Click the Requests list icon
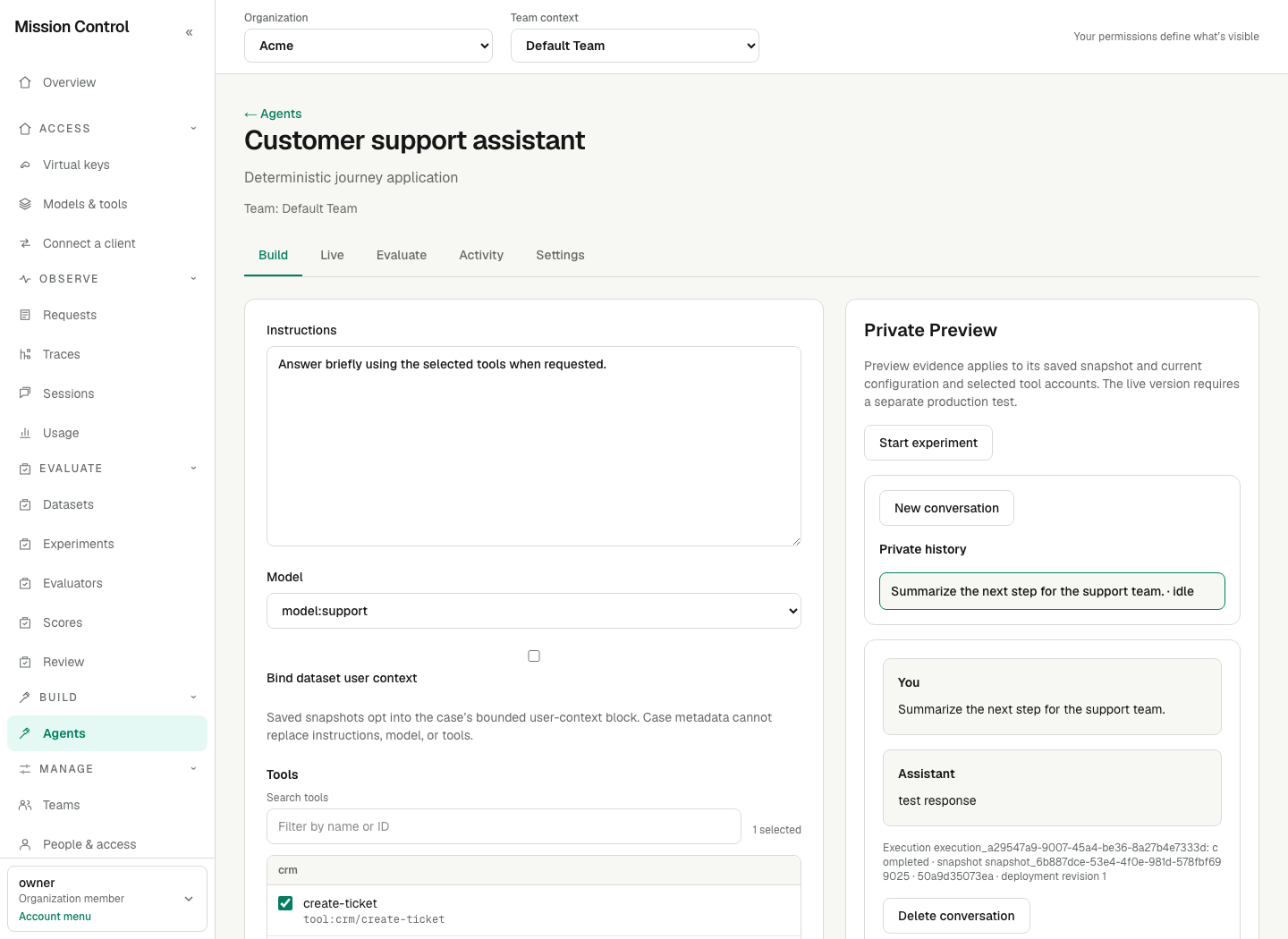Image resolution: width=1288 pixels, height=939 pixels. (25, 315)
